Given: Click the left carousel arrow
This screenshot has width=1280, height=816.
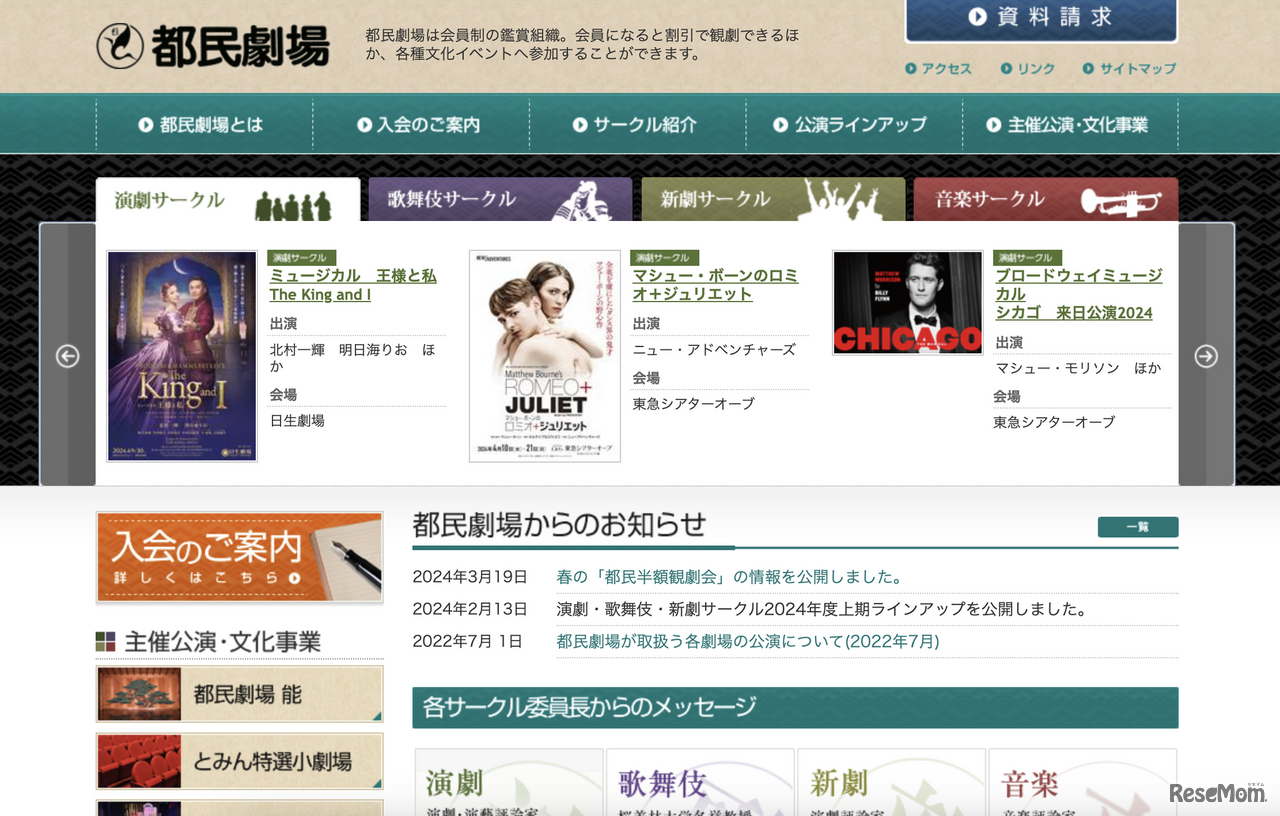Looking at the screenshot, I should [x=68, y=356].
